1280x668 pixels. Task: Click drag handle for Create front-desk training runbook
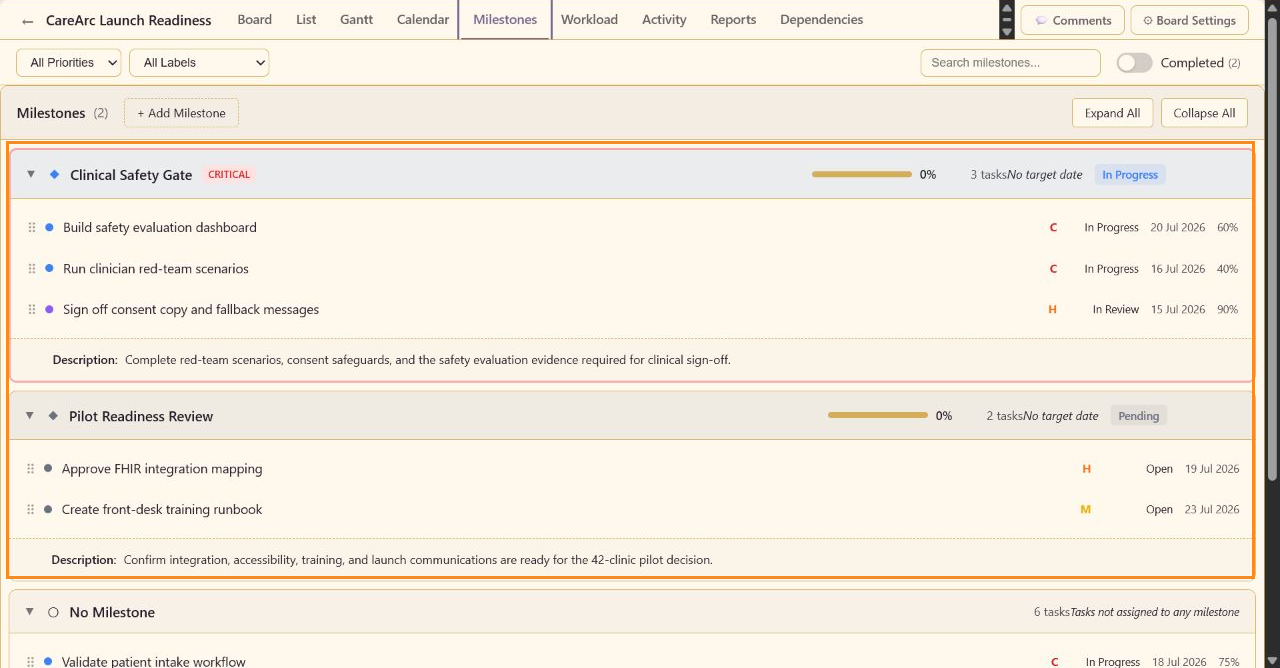[x=31, y=510]
